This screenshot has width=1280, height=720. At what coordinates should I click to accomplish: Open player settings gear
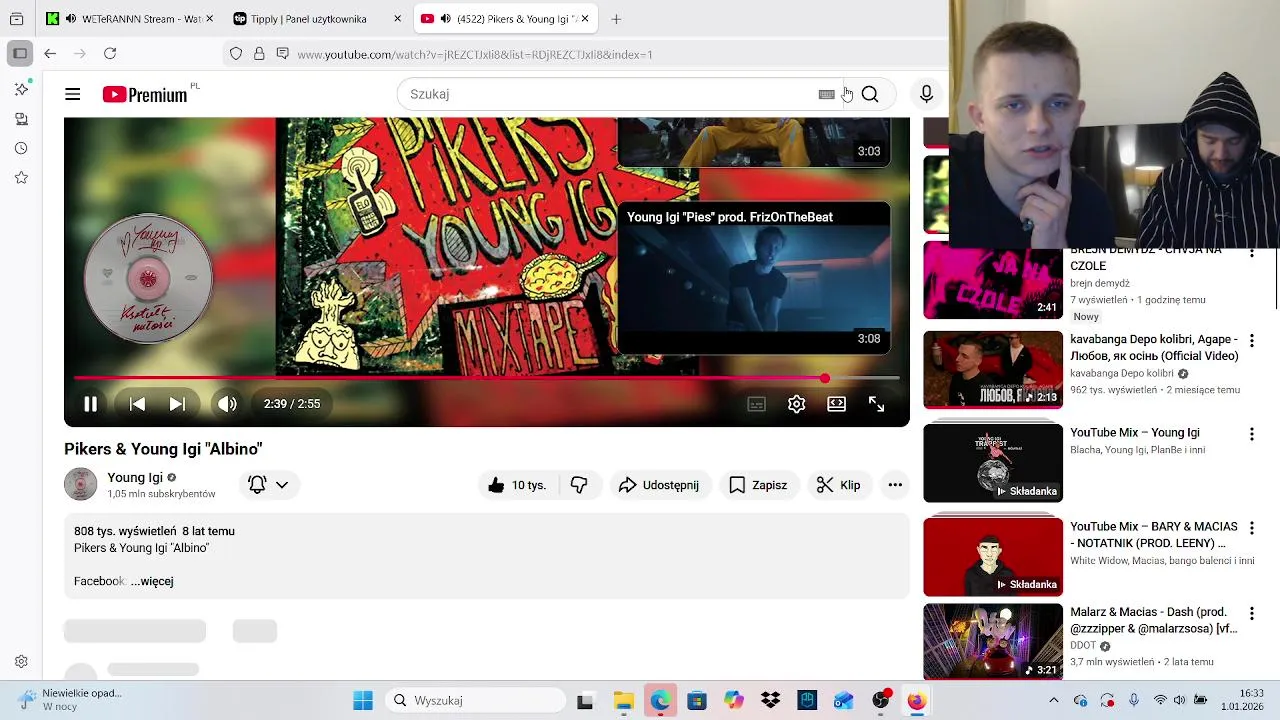(796, 404)
